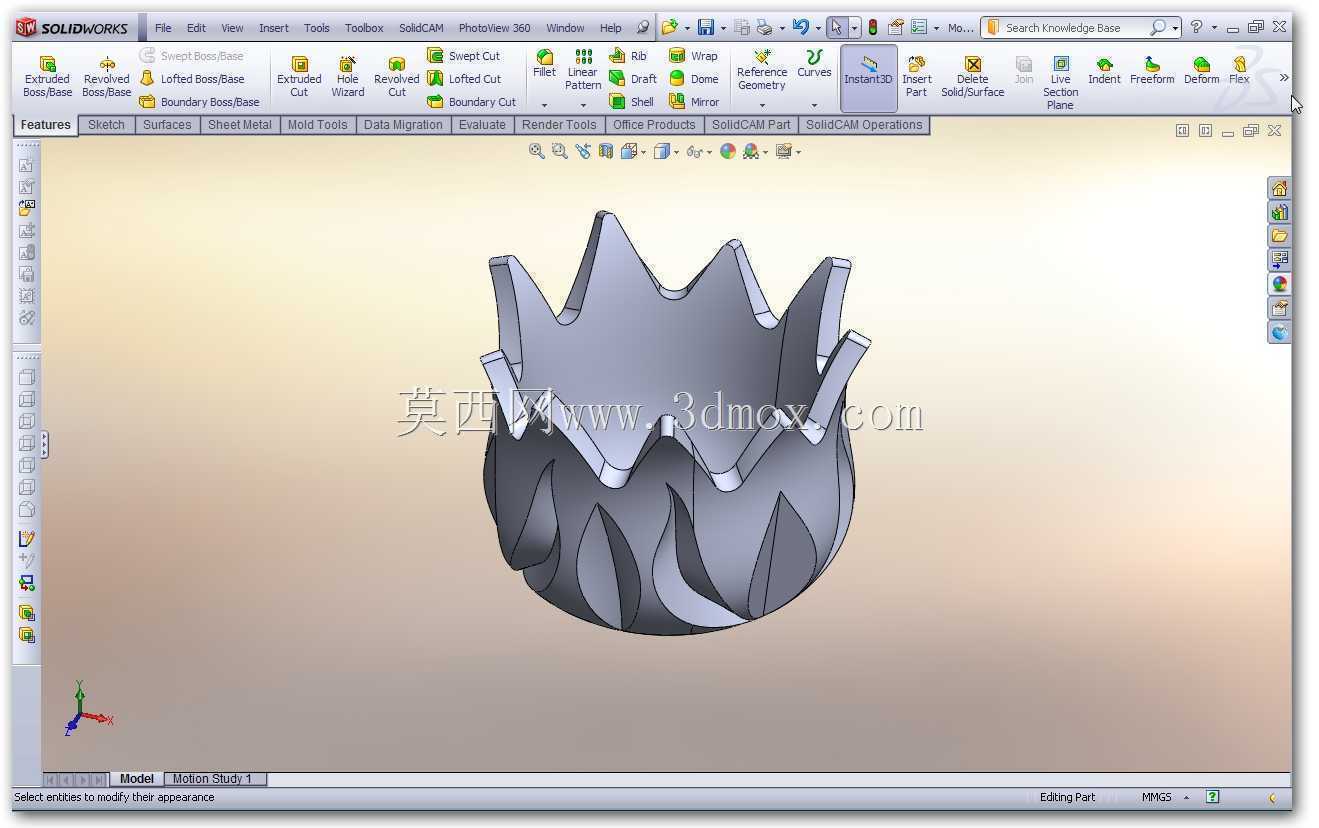Open the SolidCAM Operations tab
This screenshot has height=828, width=1319.
click(x=864, y=125)
